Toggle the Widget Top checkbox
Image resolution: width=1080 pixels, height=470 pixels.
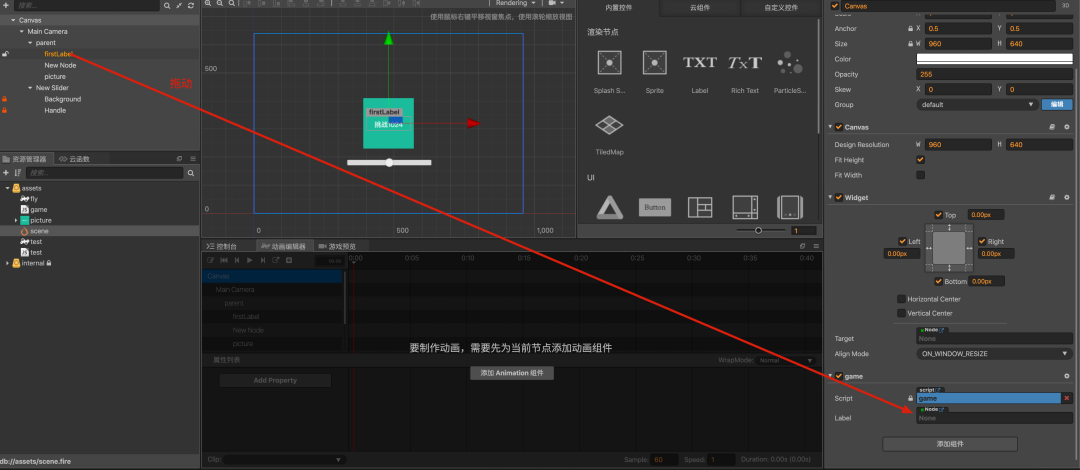[x=938, y=215]
